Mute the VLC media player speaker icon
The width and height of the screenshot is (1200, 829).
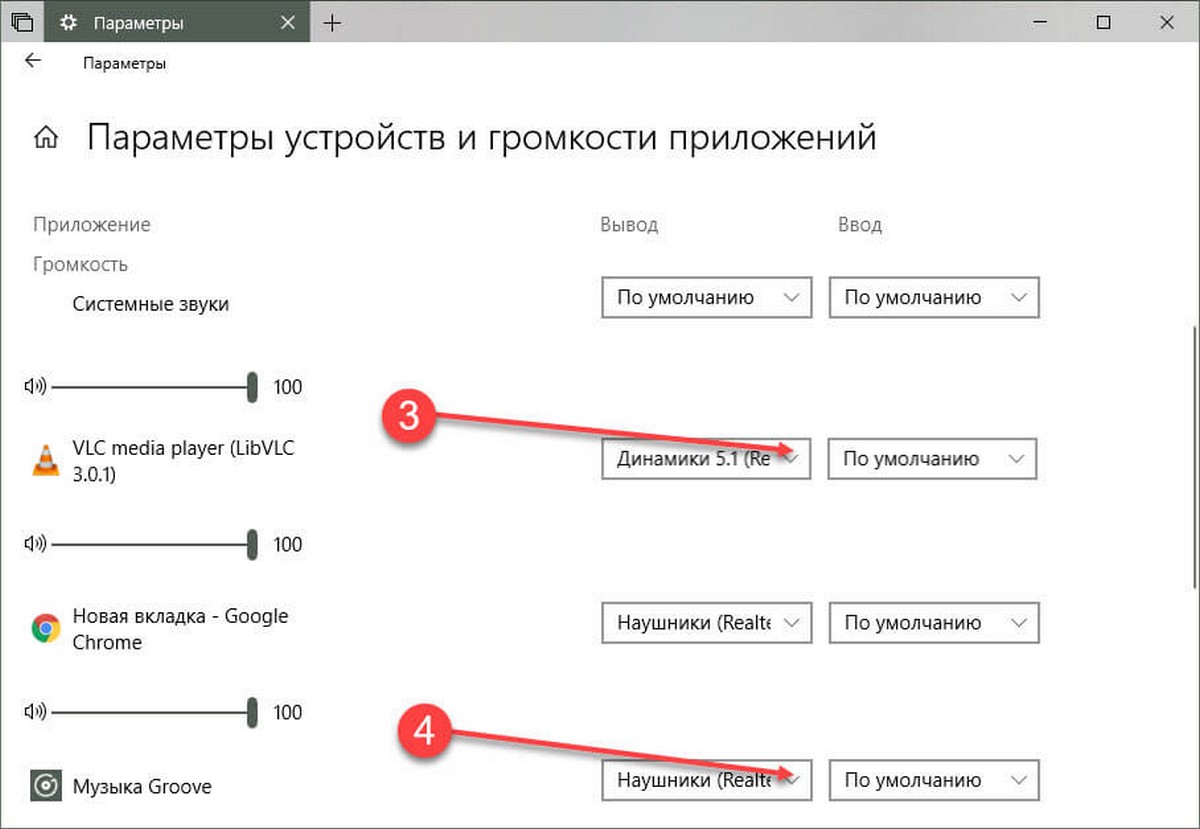pos(35,544)
